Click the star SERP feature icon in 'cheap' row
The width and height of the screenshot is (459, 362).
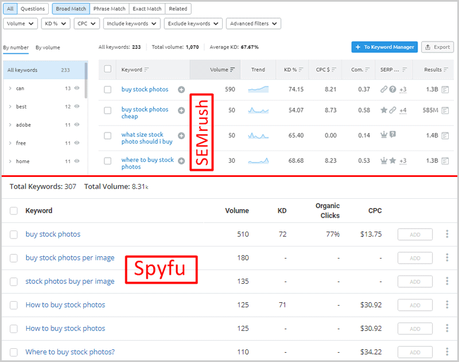[384, 110]
